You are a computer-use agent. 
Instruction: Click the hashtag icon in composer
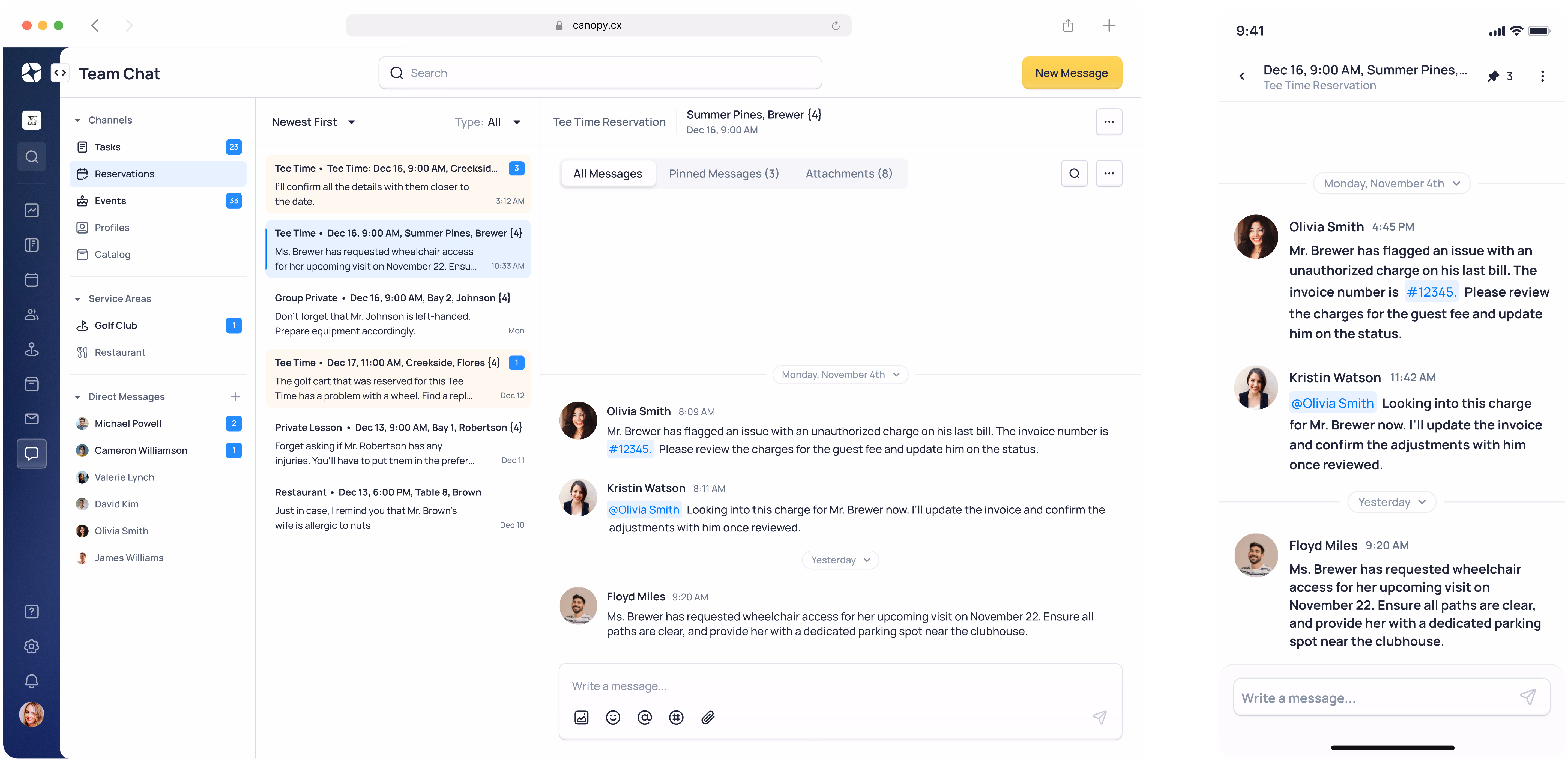676,718
